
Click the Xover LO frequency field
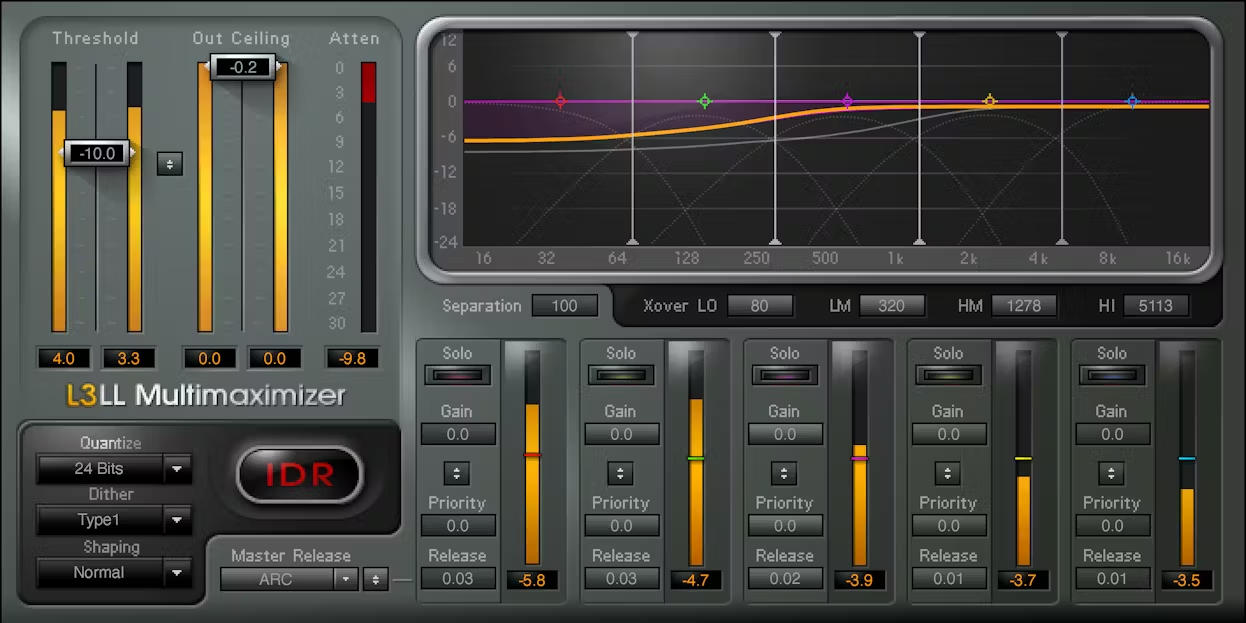pyautogui.click(x=760, y=306)
